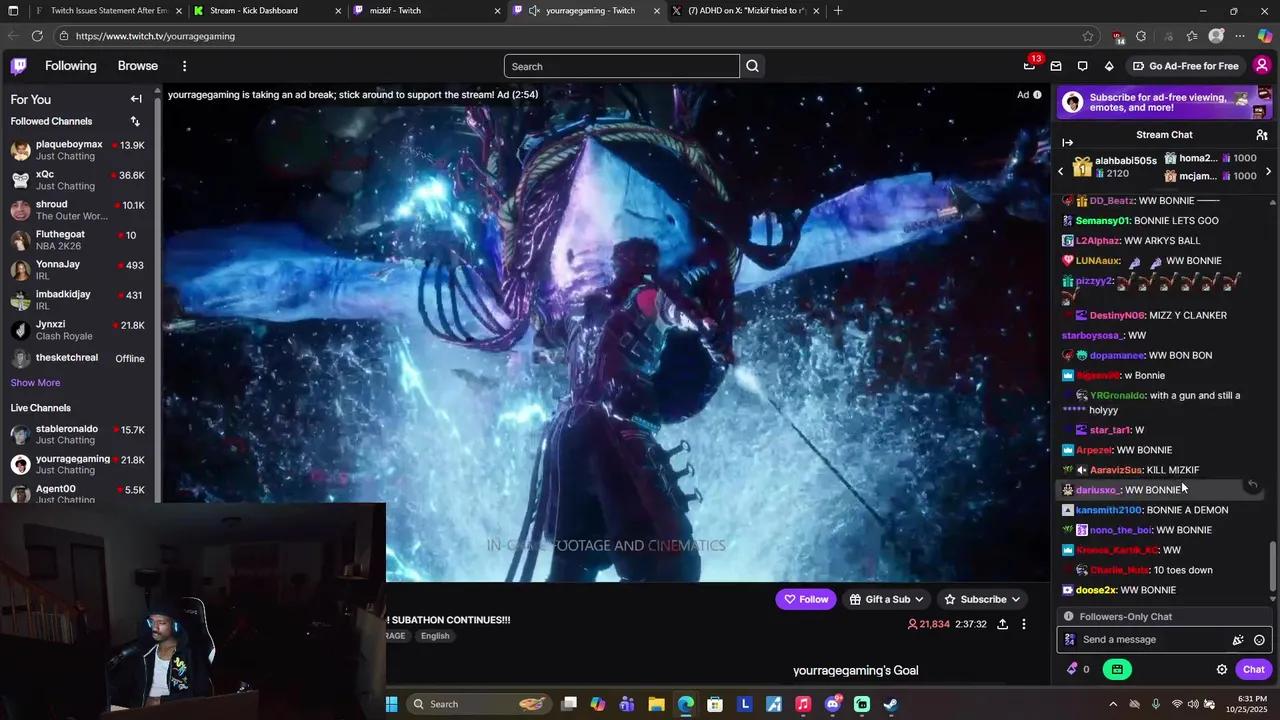Open the three-dot more menu beside Browse
The image size is (1280, 720).
(184, 66)
